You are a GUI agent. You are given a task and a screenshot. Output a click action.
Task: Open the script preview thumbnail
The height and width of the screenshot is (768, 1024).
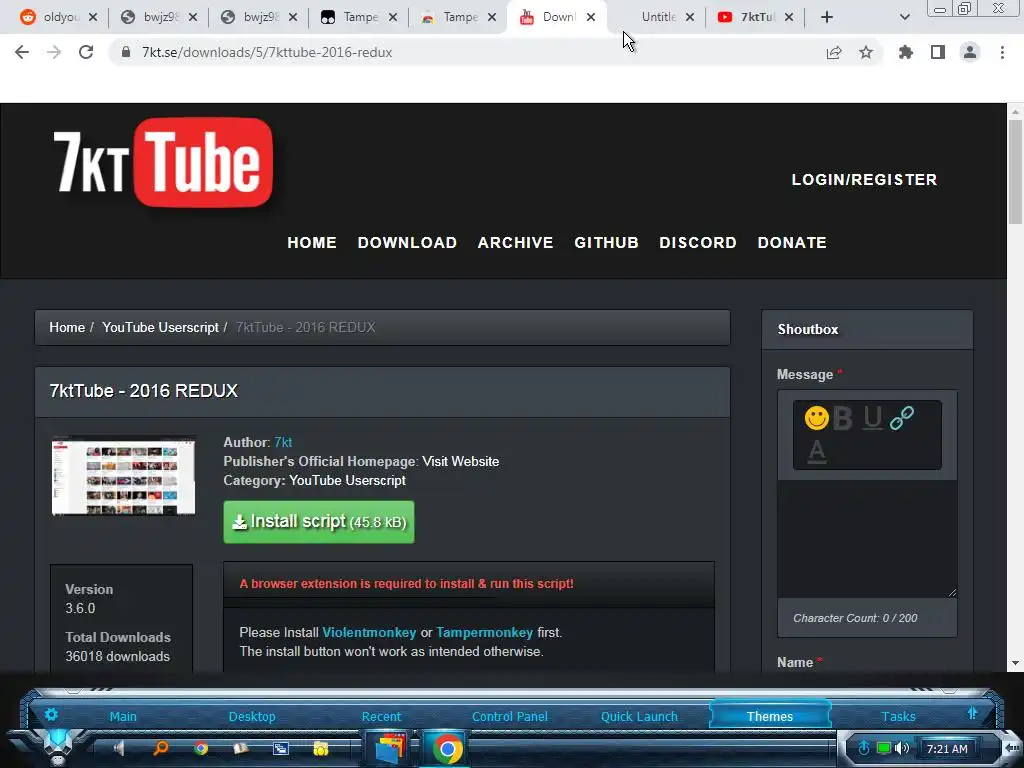[123, 476]
